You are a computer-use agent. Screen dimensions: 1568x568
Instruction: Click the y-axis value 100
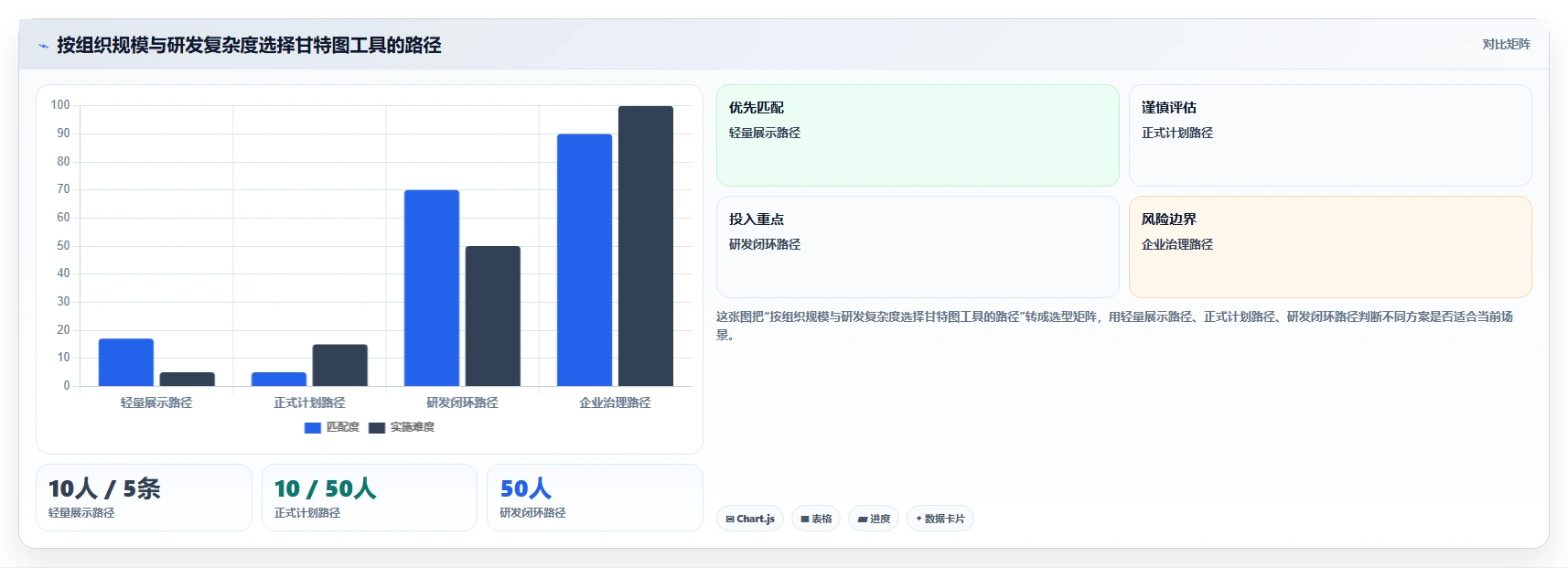tap(60, 105)
